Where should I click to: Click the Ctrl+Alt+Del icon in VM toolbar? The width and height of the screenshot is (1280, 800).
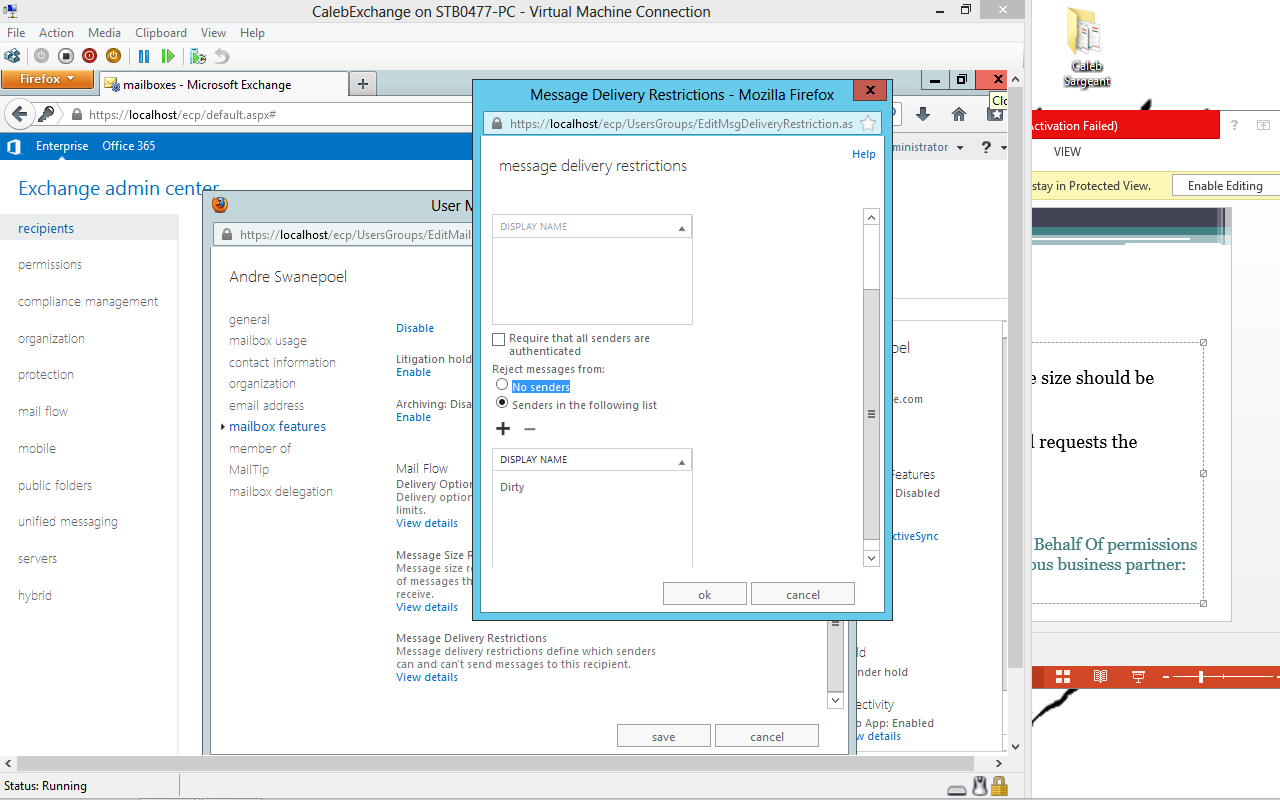point(12,56)
